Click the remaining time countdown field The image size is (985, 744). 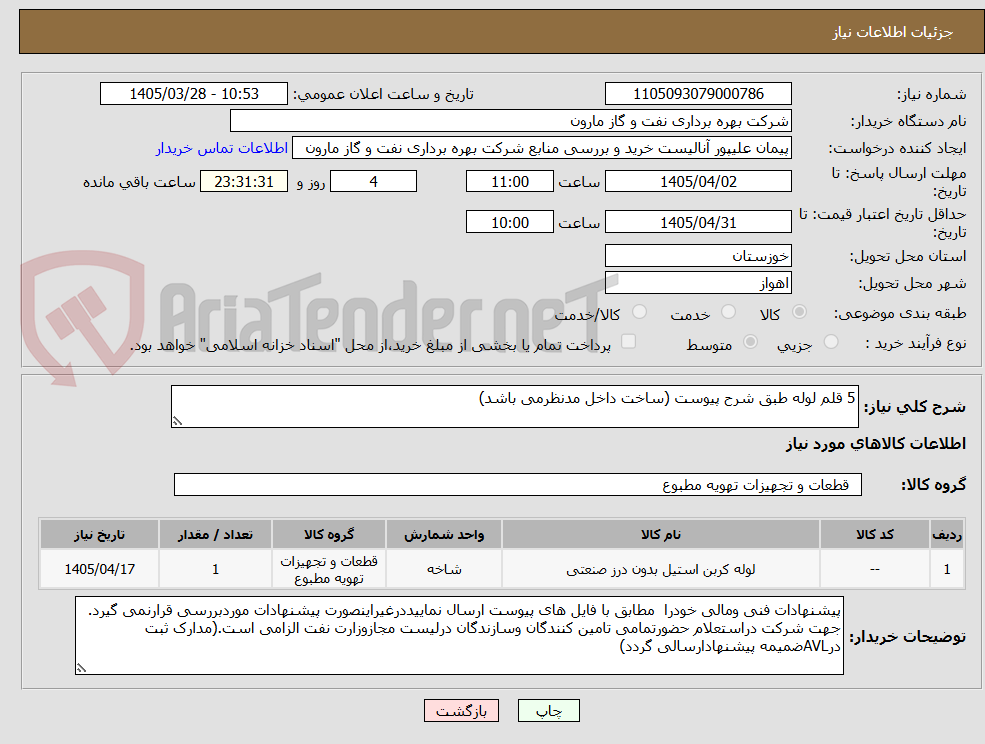[x=244, y=182]
